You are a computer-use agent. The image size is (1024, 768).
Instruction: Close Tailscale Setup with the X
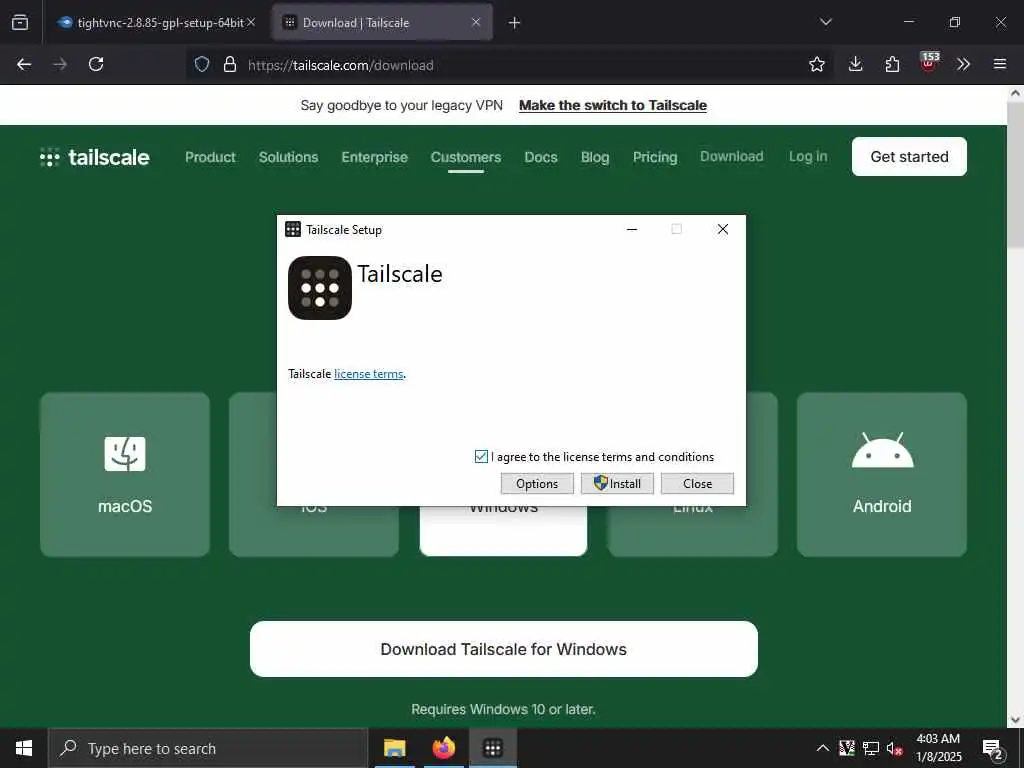(x=723, y=229)
